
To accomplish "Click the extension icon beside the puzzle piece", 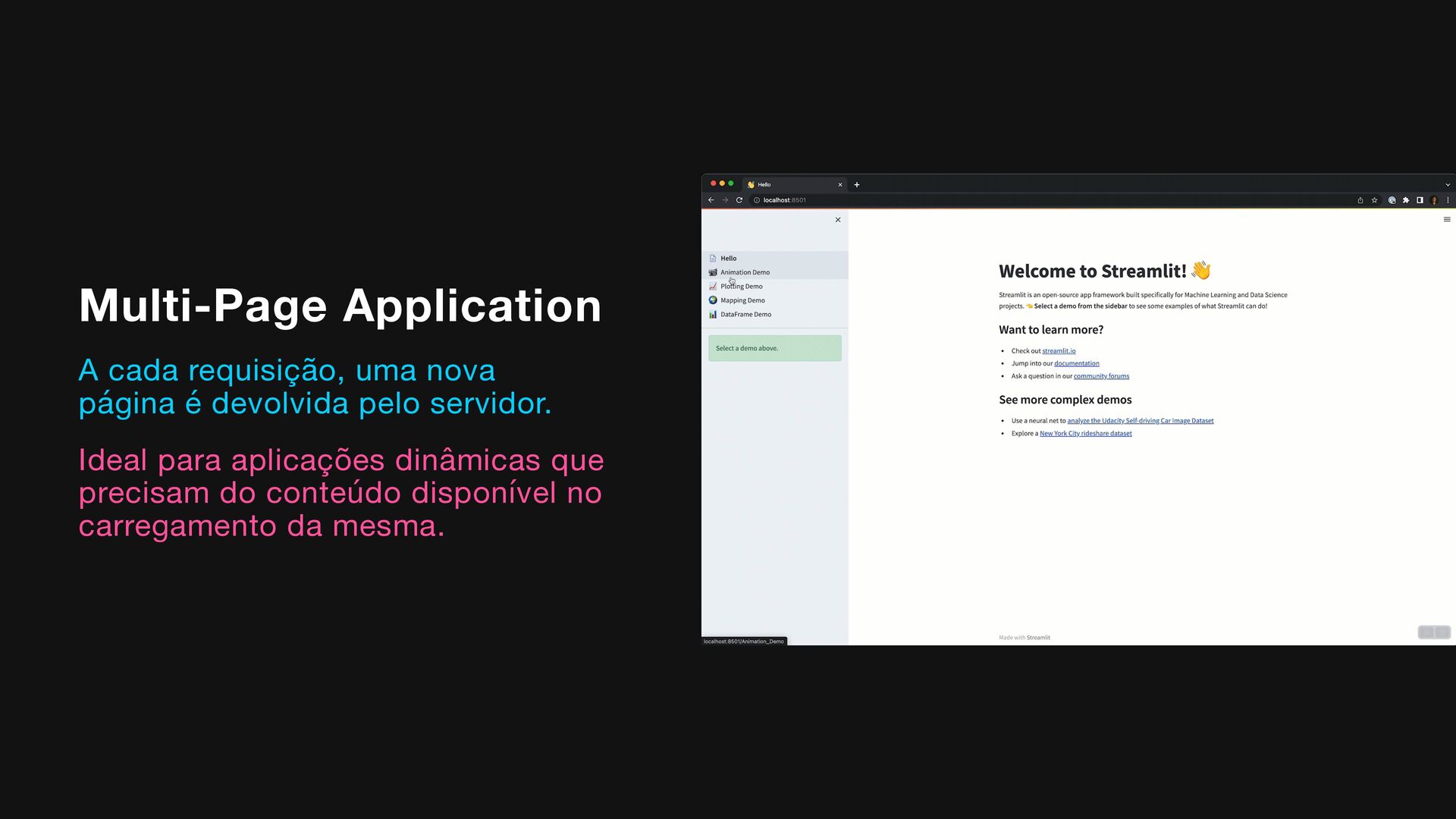I will coord(1392,200).
